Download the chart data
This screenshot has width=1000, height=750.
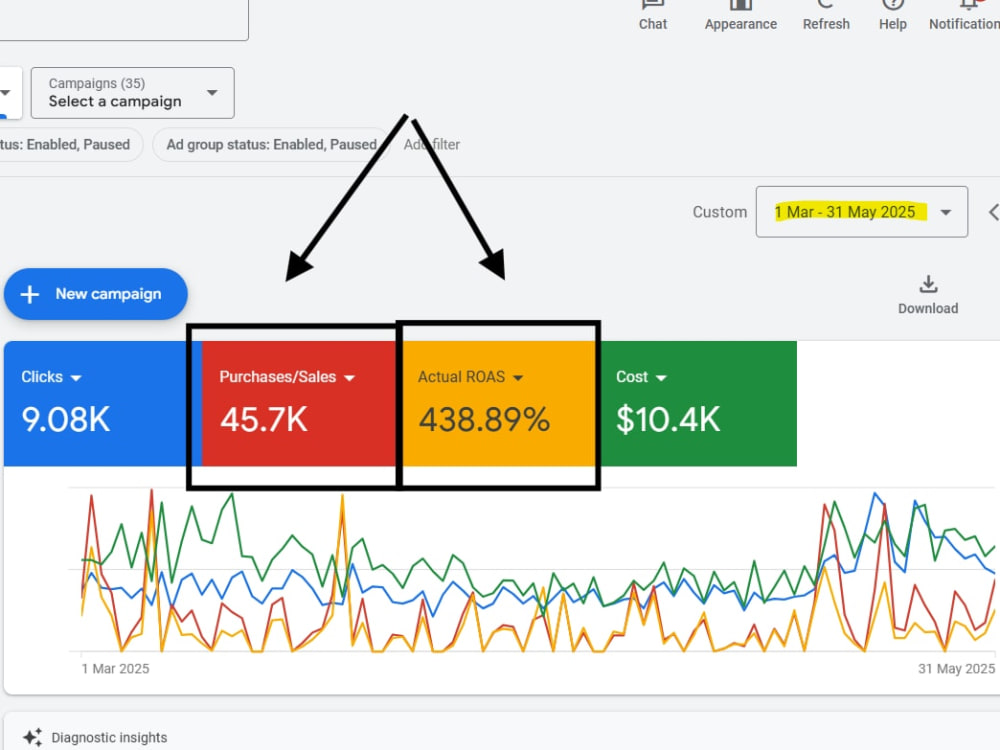[x=928, y=295]
